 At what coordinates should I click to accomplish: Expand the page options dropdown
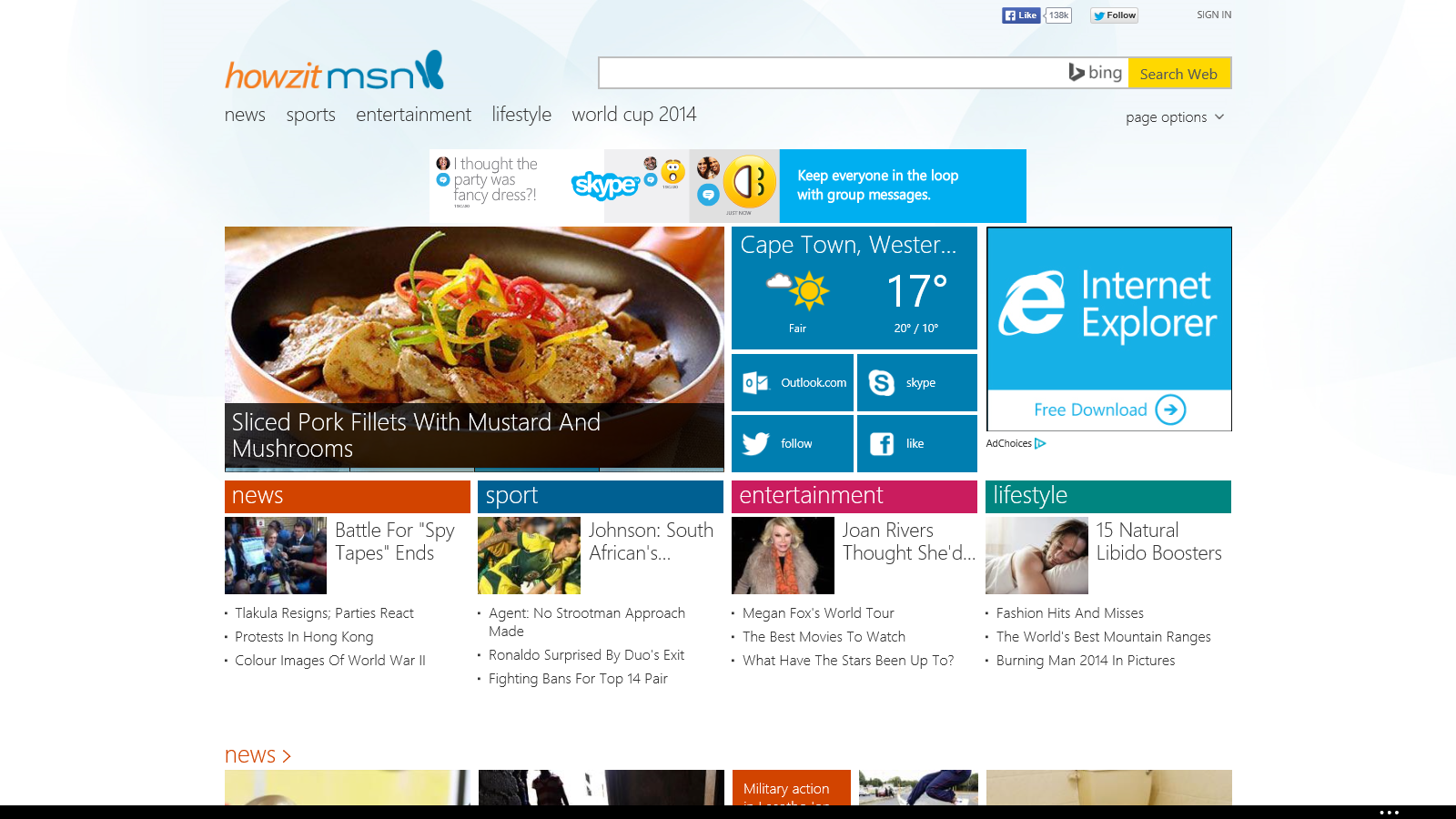1175,117
